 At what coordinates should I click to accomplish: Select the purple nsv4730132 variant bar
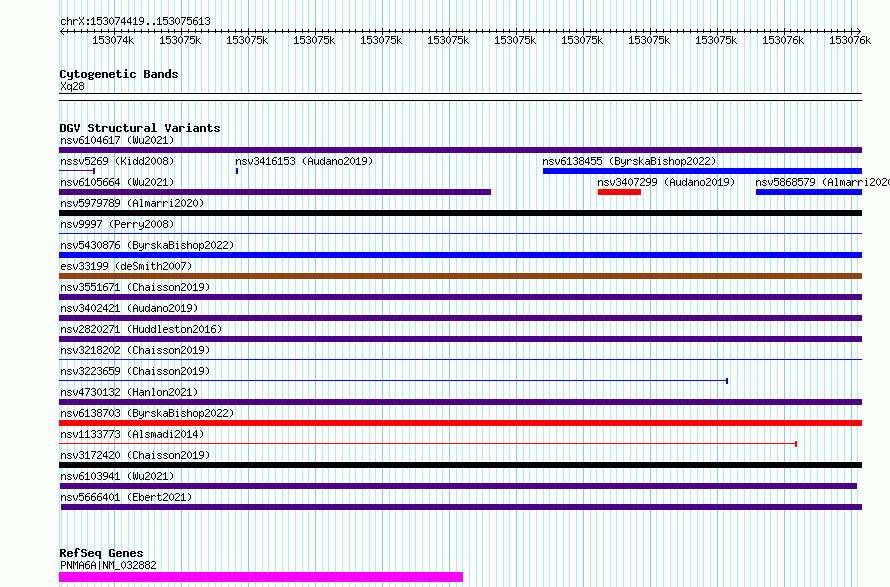460,402
